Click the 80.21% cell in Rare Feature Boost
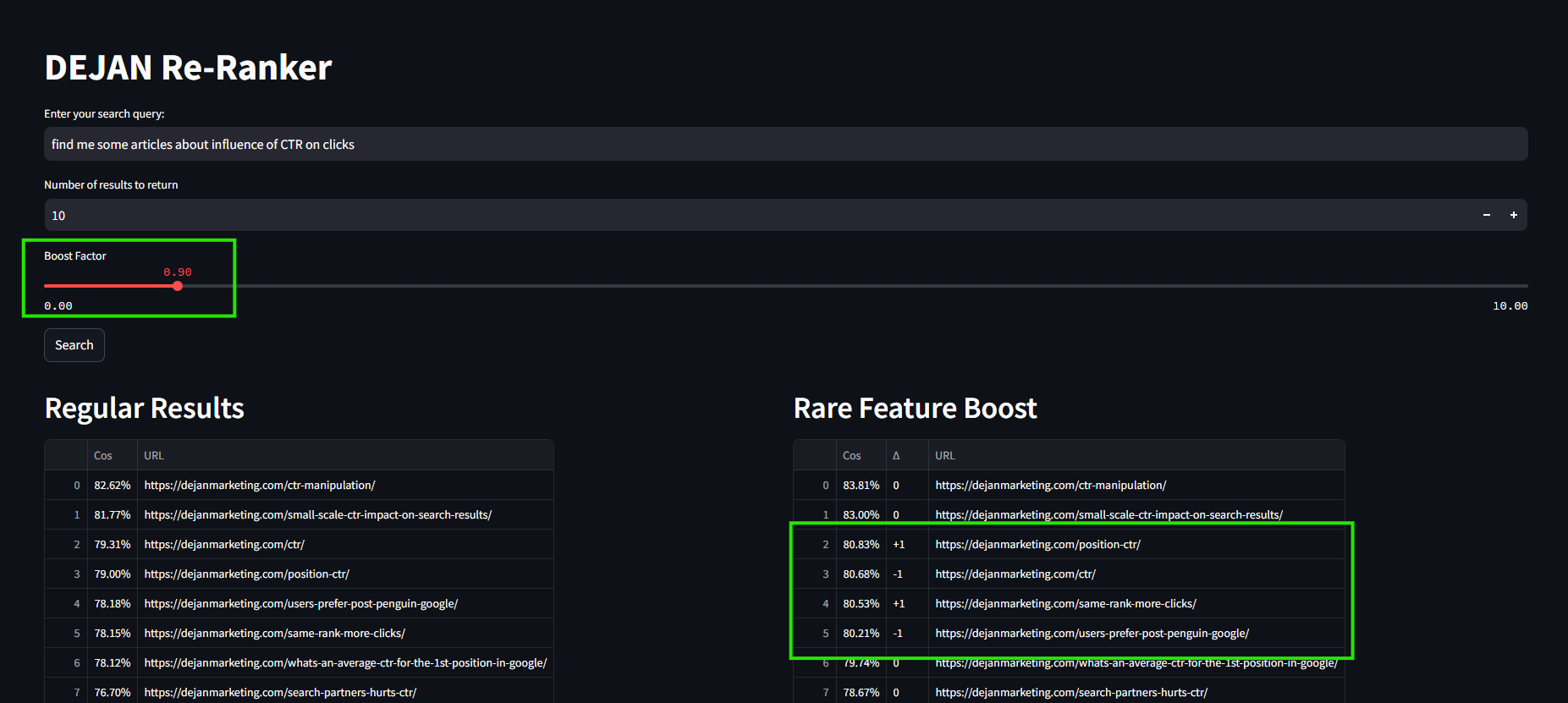This screenshot has width=1568, height=703. pyautogui.click(x=861, y=634)
